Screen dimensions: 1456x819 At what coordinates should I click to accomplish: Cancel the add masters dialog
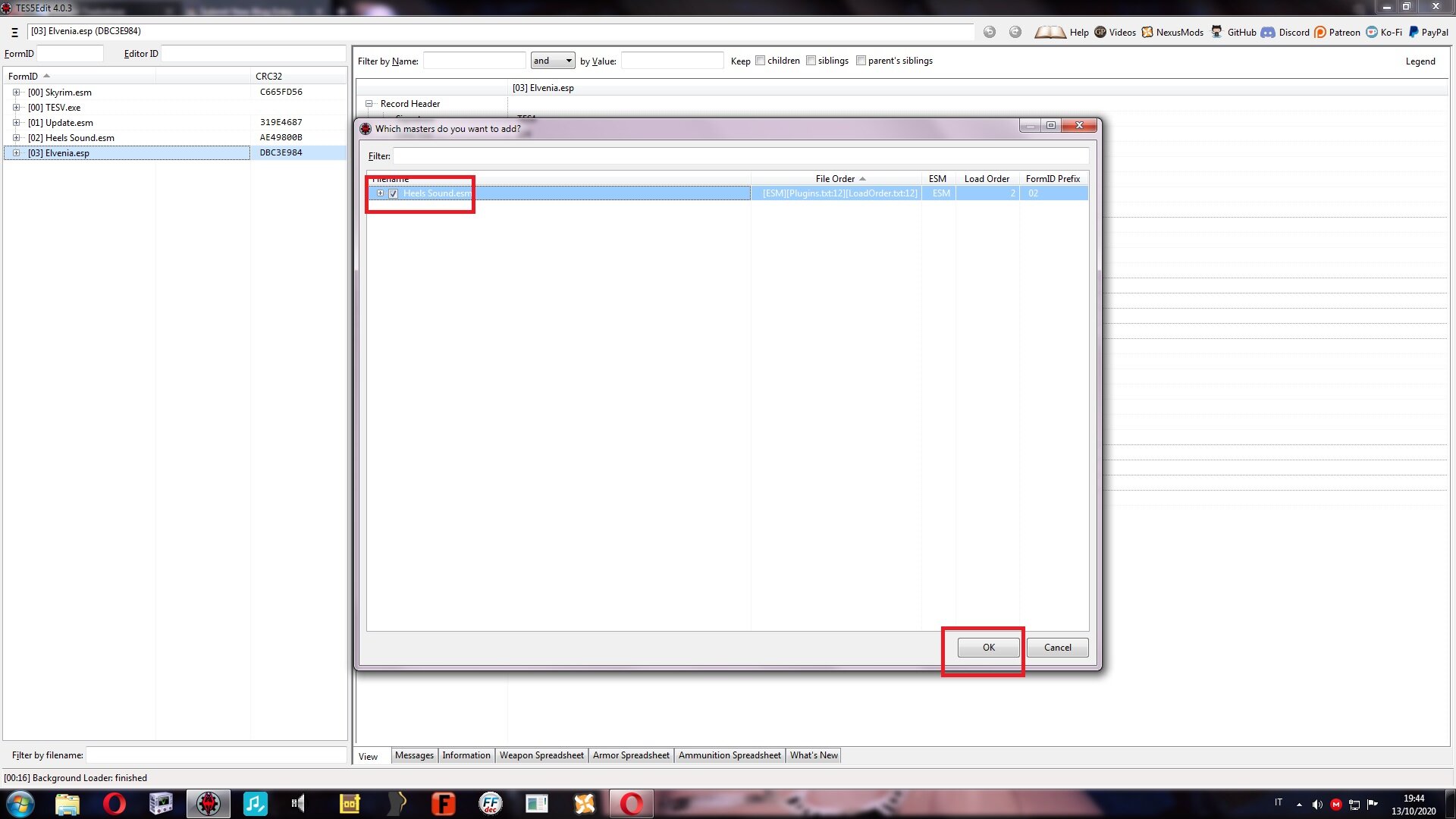click(1058, 647)
